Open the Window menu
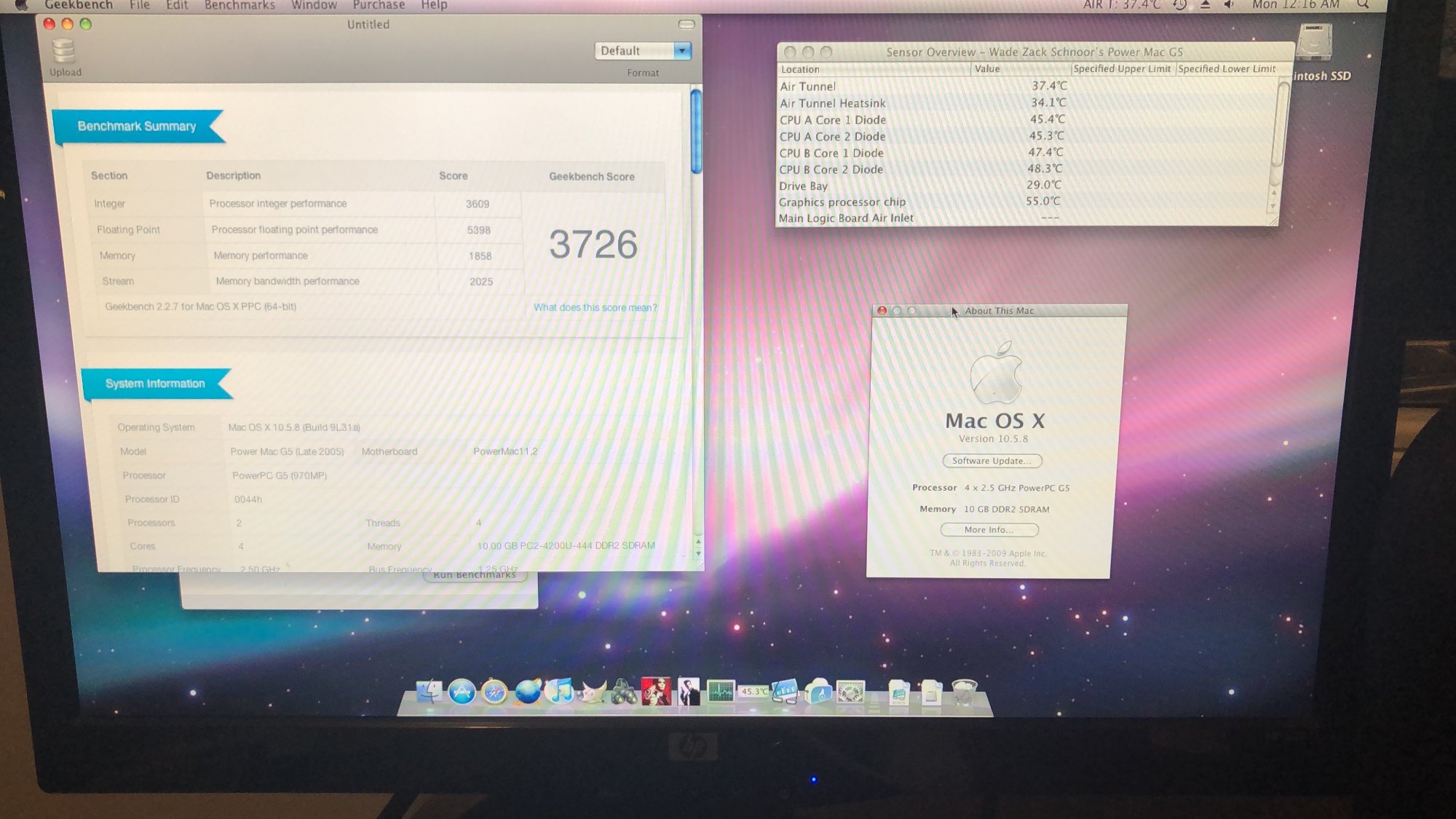 pyautogui.click(x=314, y=5)
